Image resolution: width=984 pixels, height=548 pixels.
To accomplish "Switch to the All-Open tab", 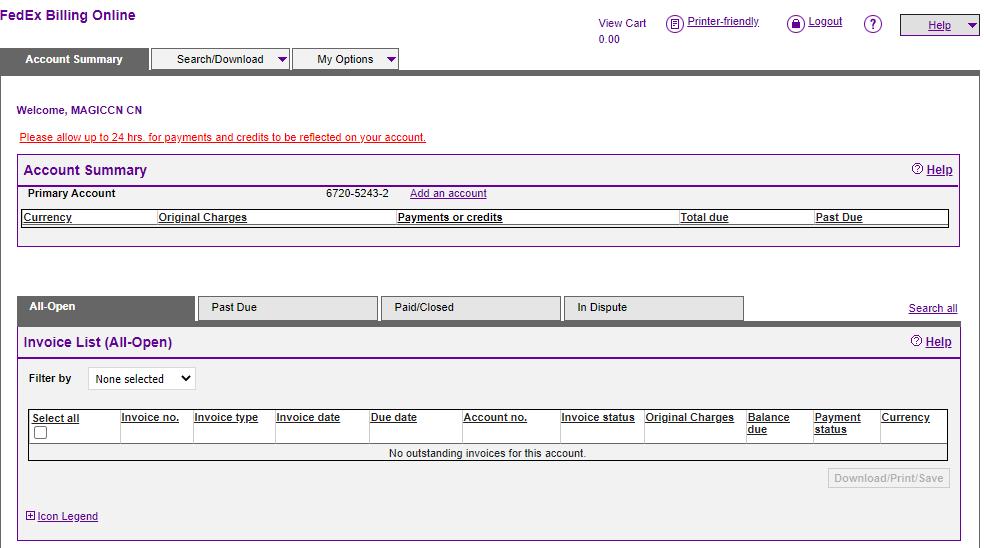I will coord(106,308).
